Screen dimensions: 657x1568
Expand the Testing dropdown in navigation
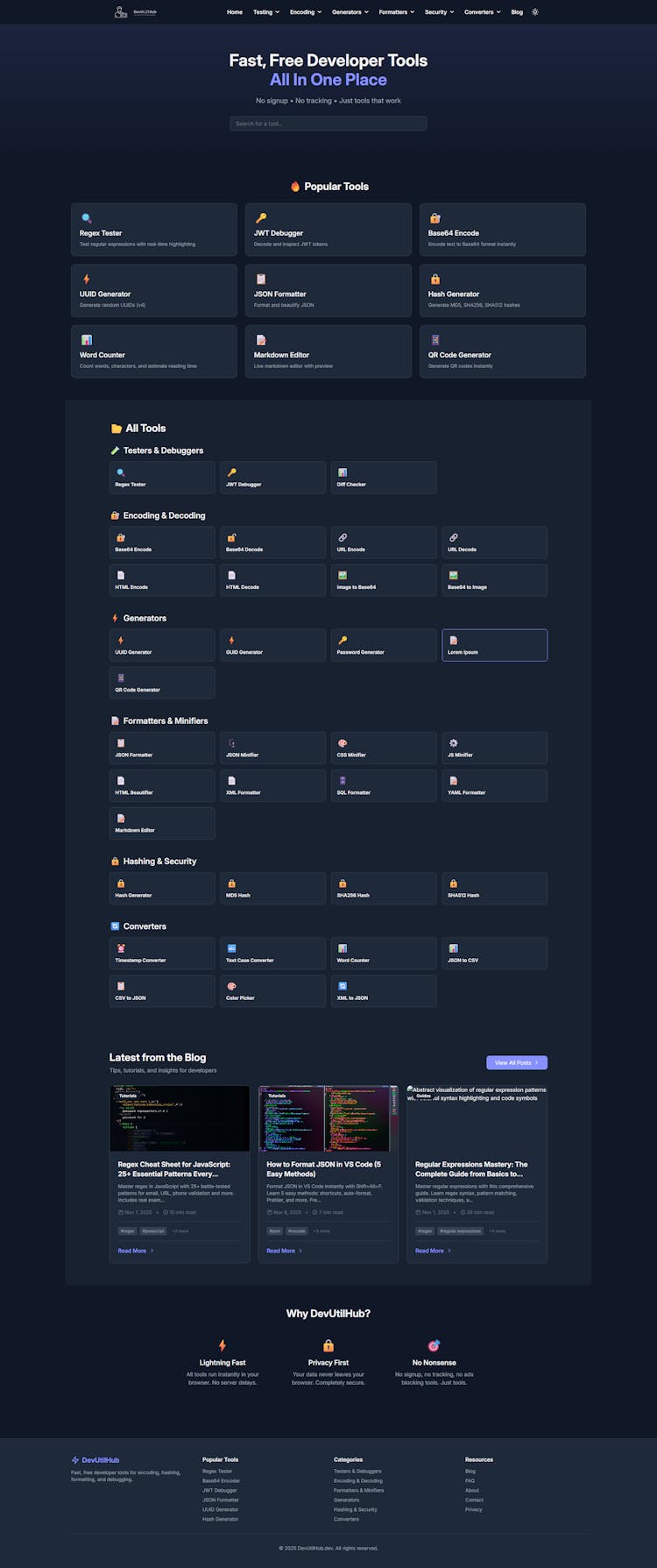click(266, 12)
